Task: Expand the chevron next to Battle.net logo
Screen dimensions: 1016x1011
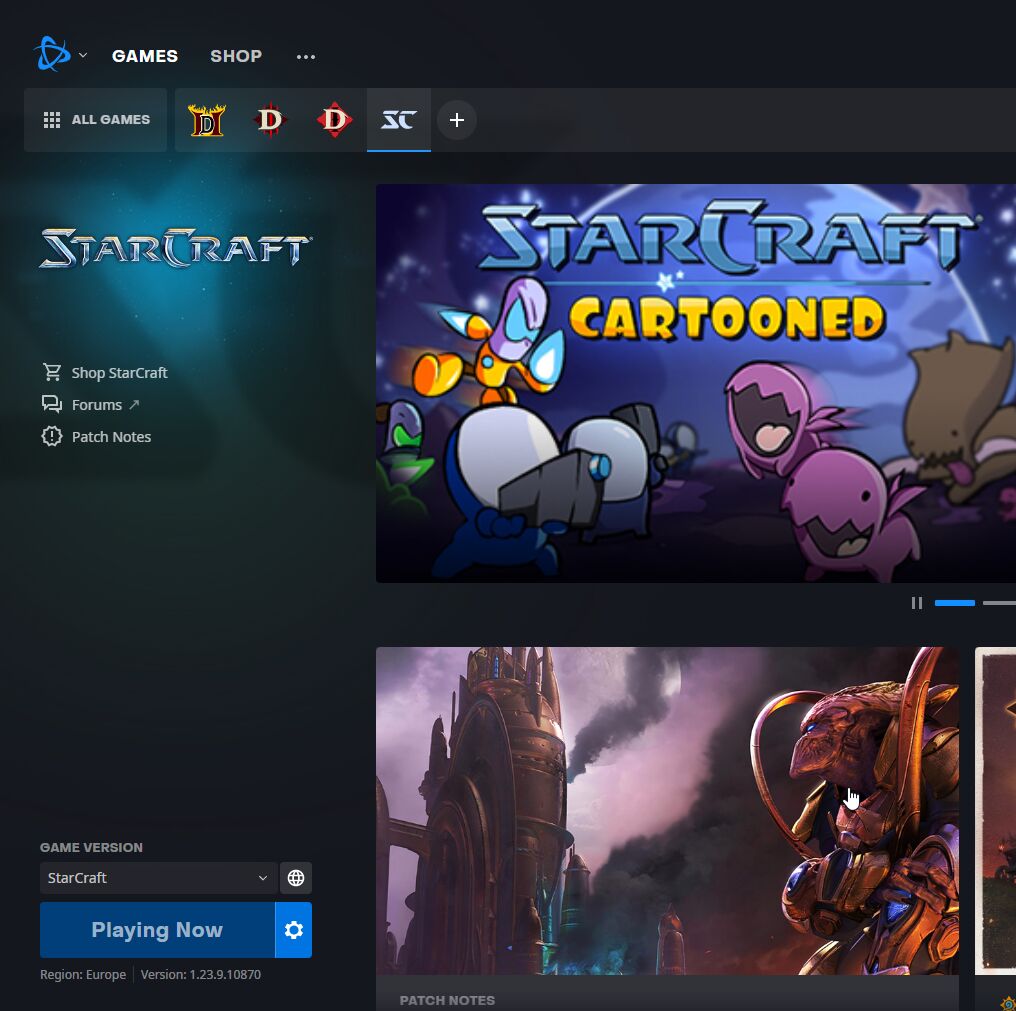Action: tap(83, 55)
